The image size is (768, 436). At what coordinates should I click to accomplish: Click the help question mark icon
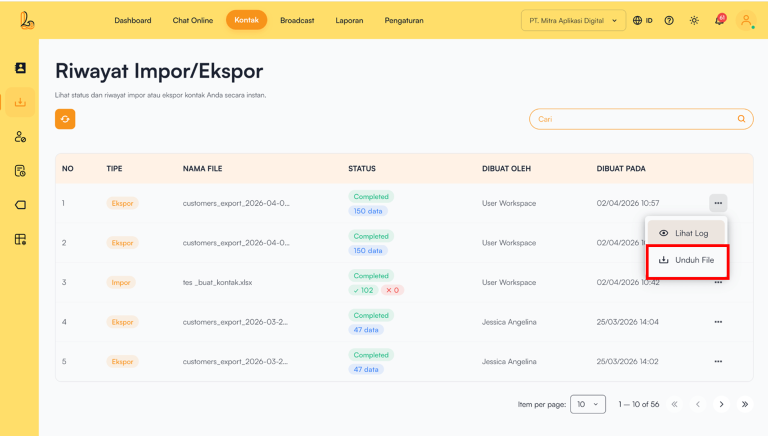[669, 20]
